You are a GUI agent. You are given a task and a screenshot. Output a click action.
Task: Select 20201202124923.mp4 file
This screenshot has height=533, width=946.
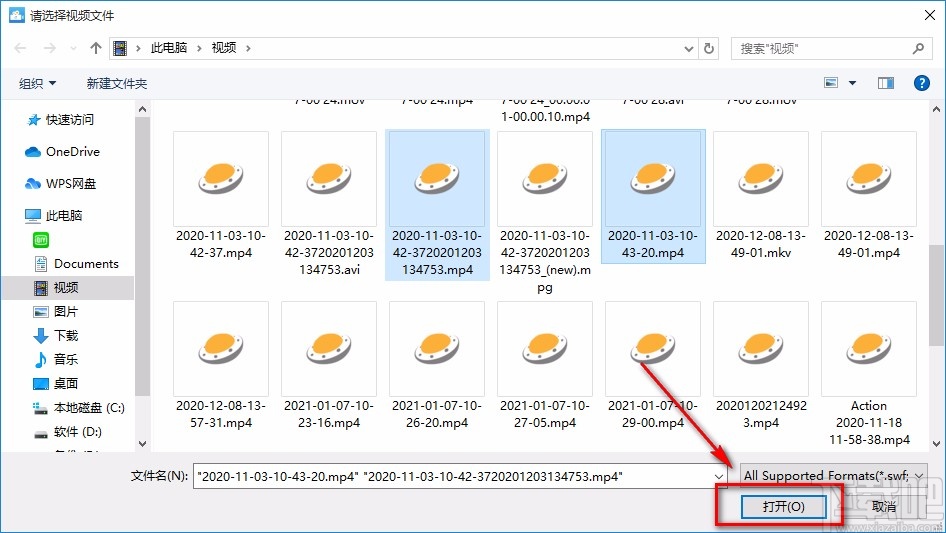pyautogui.click(x=761, y=366)
